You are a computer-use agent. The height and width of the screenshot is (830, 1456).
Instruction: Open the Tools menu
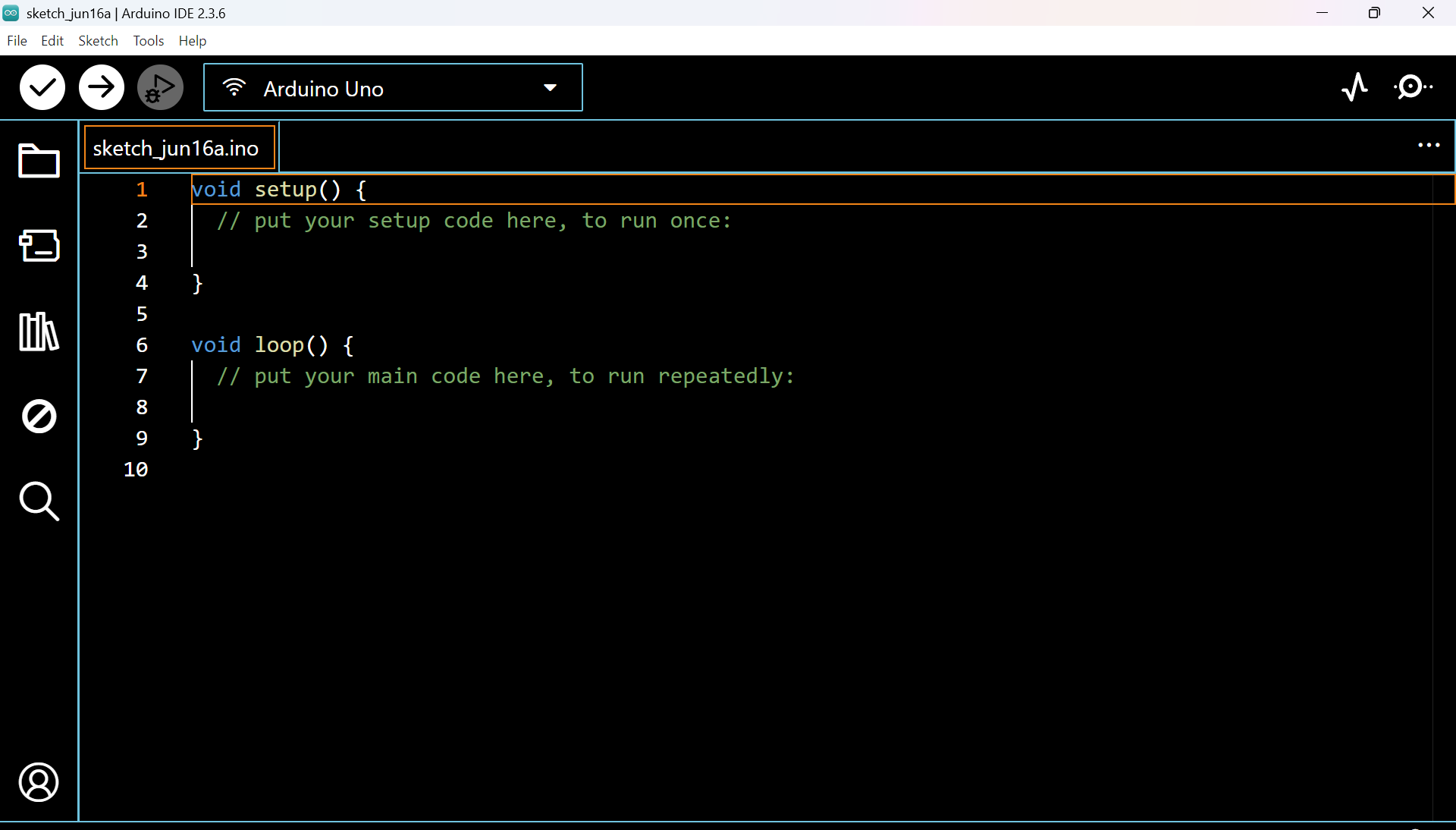149,41
